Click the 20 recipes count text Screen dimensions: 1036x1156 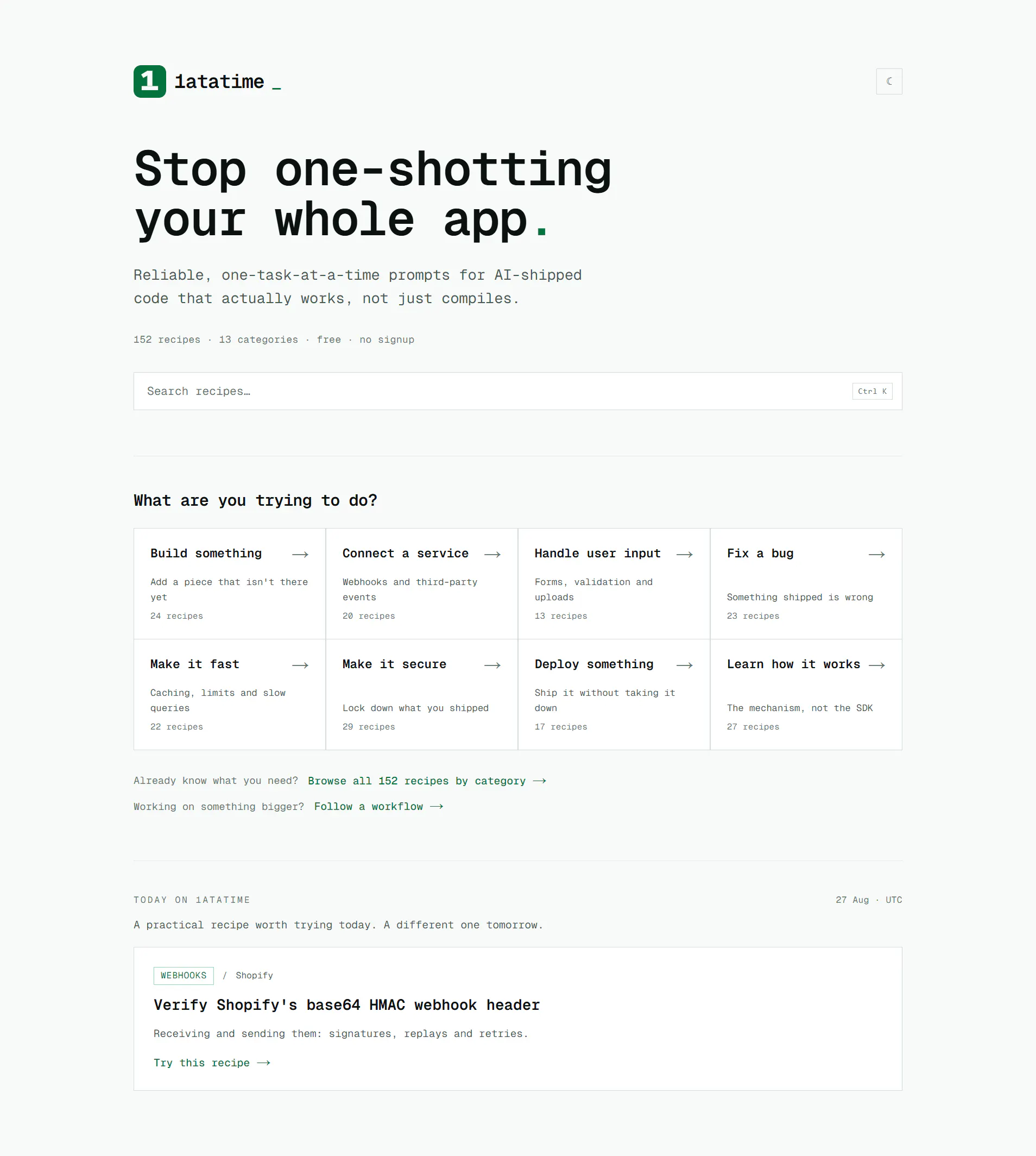click(x=369, y=616)
